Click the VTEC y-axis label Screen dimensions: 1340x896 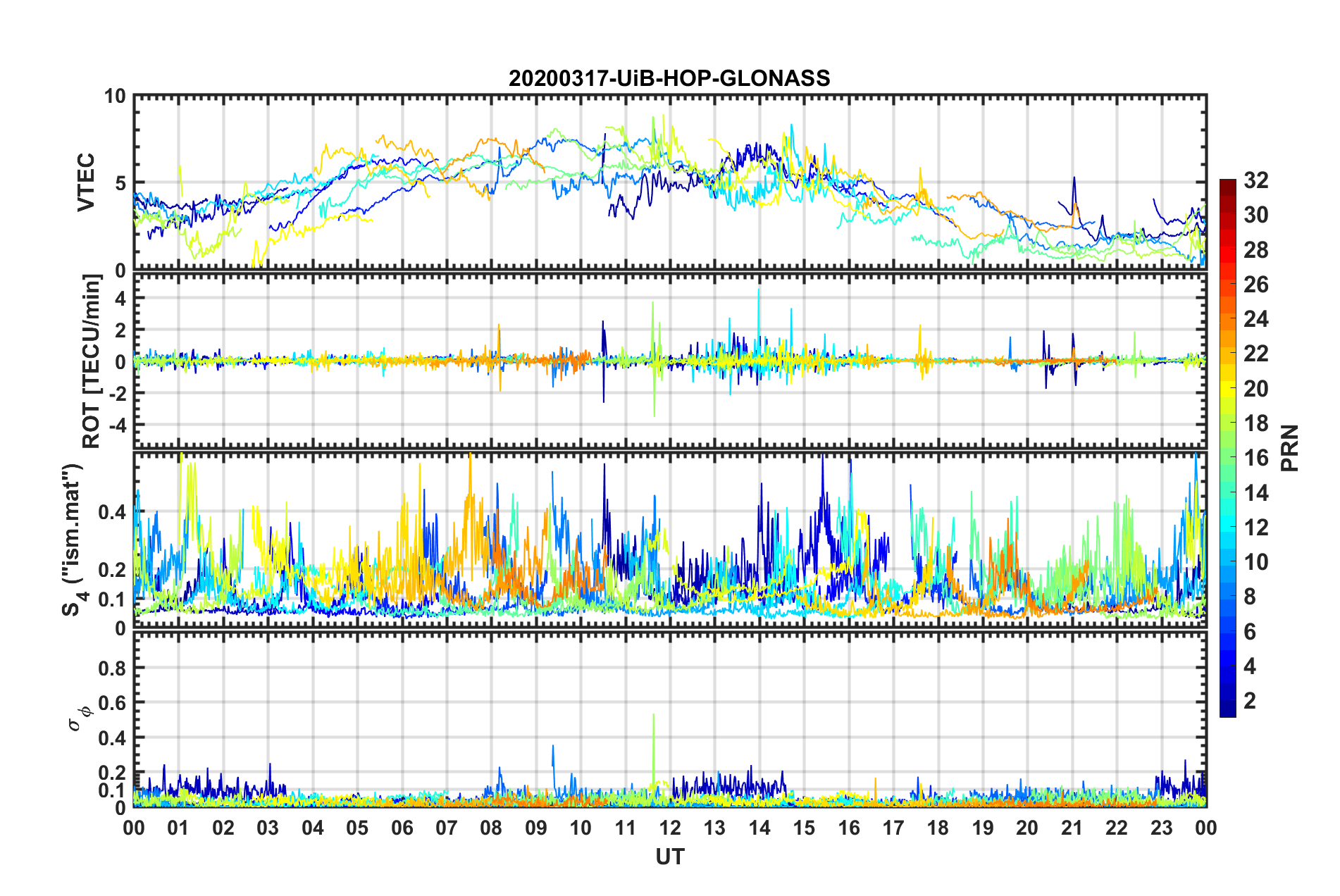point(86,183)
